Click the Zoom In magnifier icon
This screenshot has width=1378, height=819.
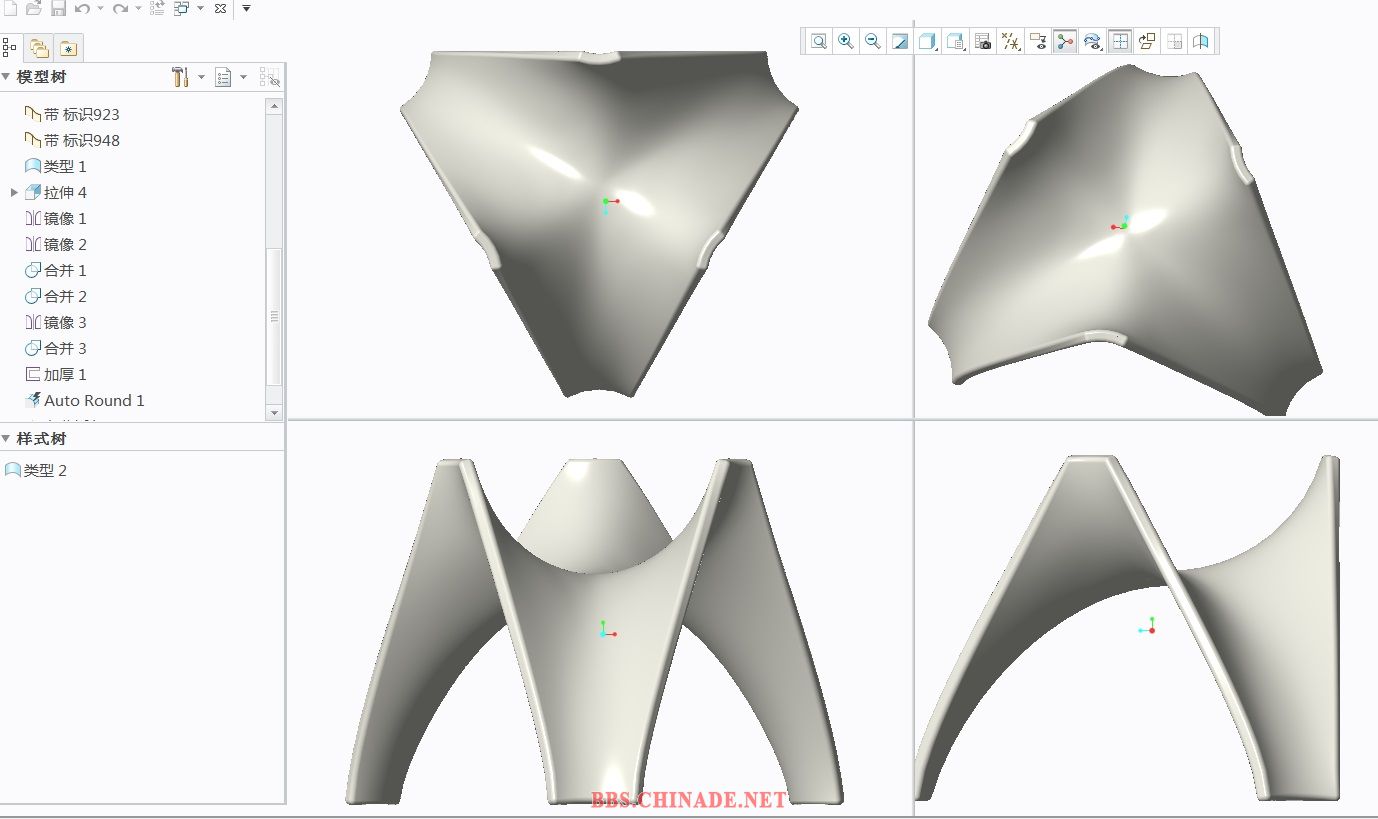tap(846, 41)
